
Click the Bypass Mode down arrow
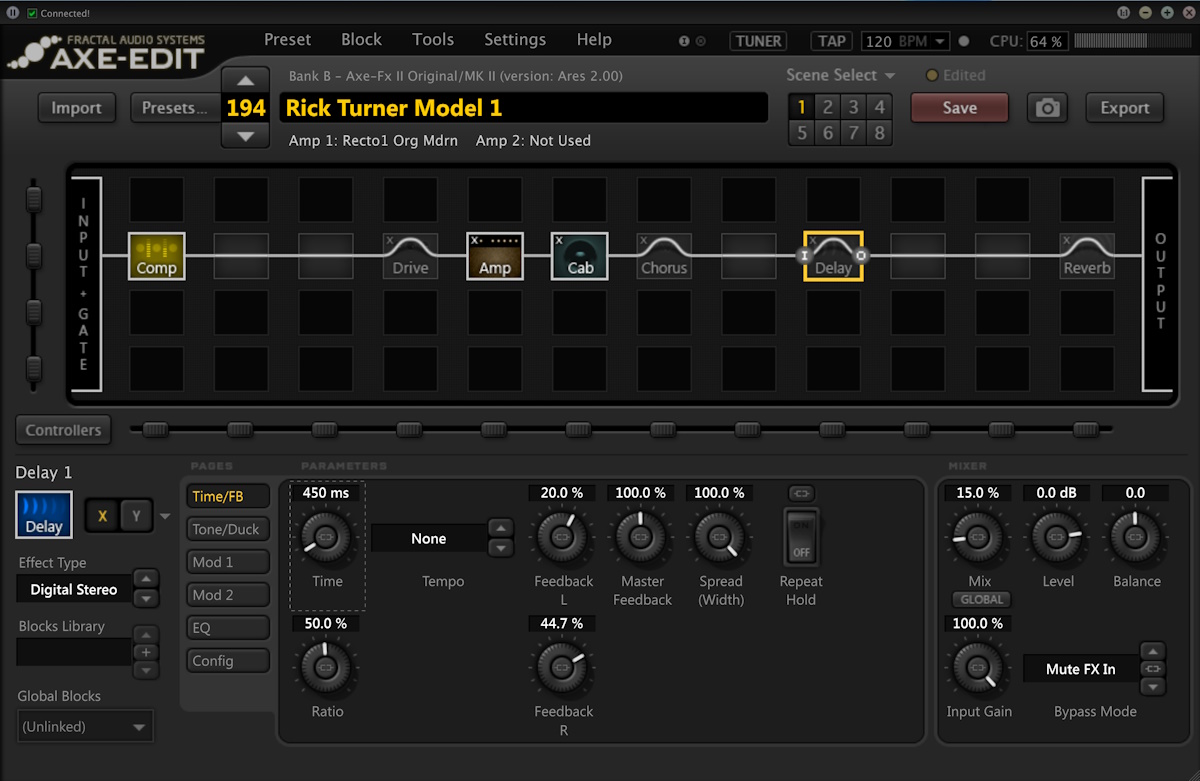coord(1153,687)
